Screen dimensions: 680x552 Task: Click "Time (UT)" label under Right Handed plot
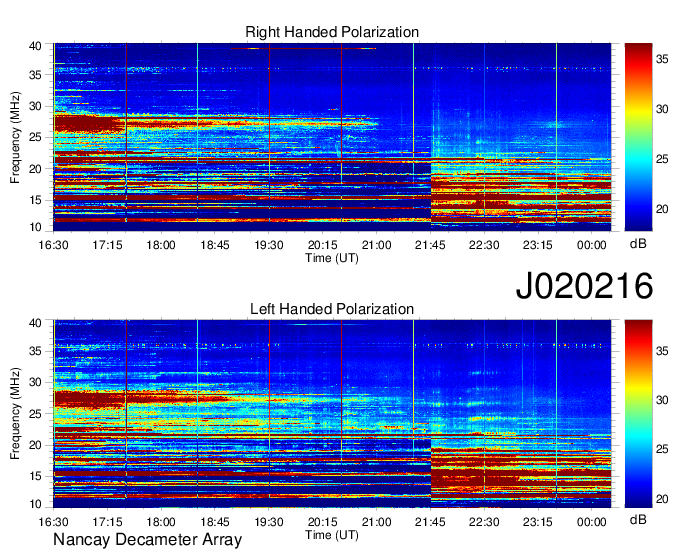click(x=332, y=258)
